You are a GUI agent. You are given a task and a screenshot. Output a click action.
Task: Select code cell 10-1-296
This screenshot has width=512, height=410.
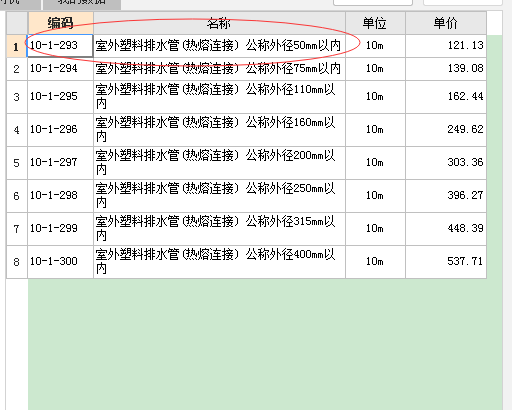pos(60,130)
